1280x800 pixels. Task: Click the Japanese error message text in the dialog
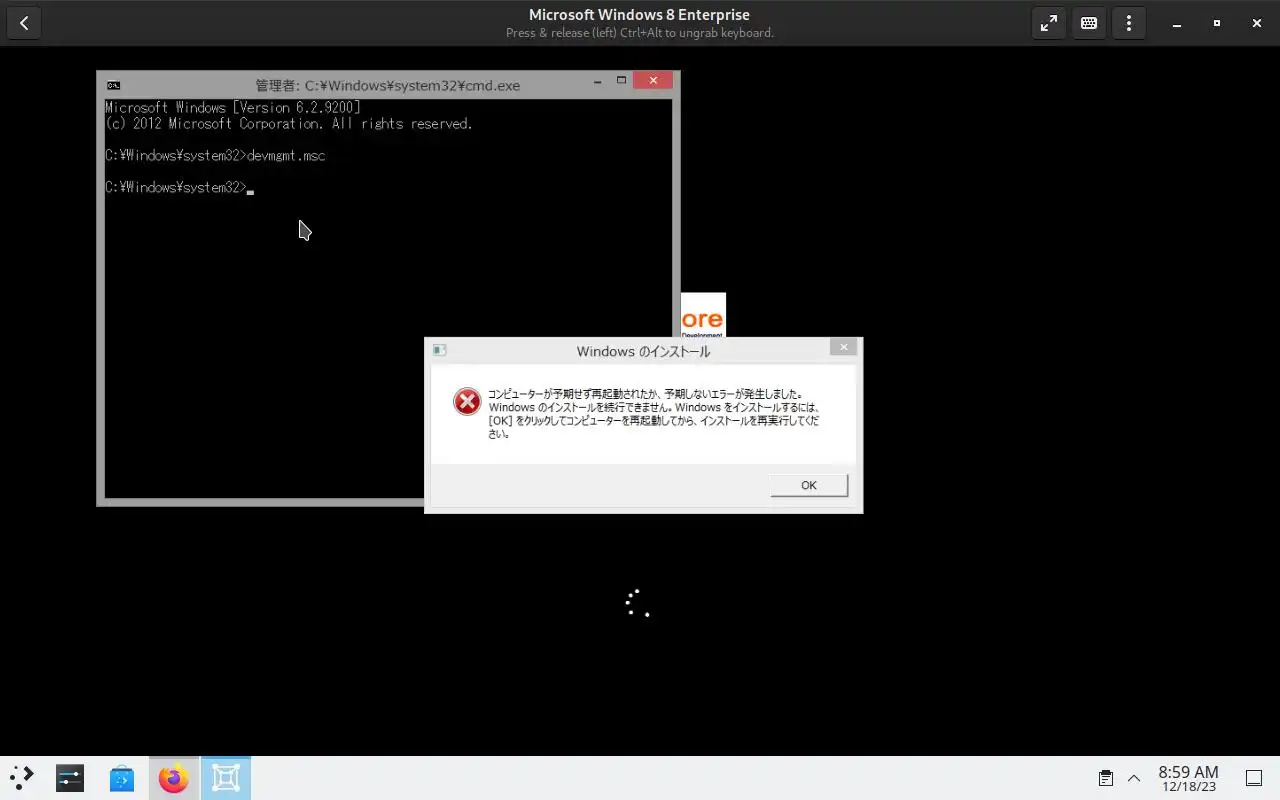[x=654, y=414]
